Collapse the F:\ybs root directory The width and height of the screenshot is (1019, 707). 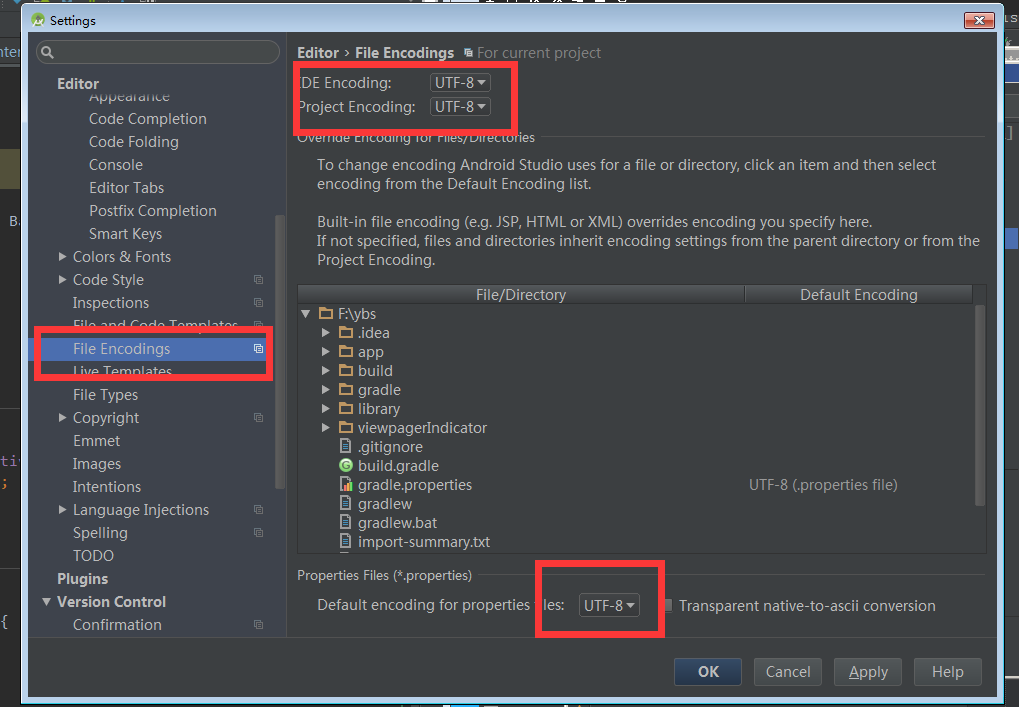305,314
